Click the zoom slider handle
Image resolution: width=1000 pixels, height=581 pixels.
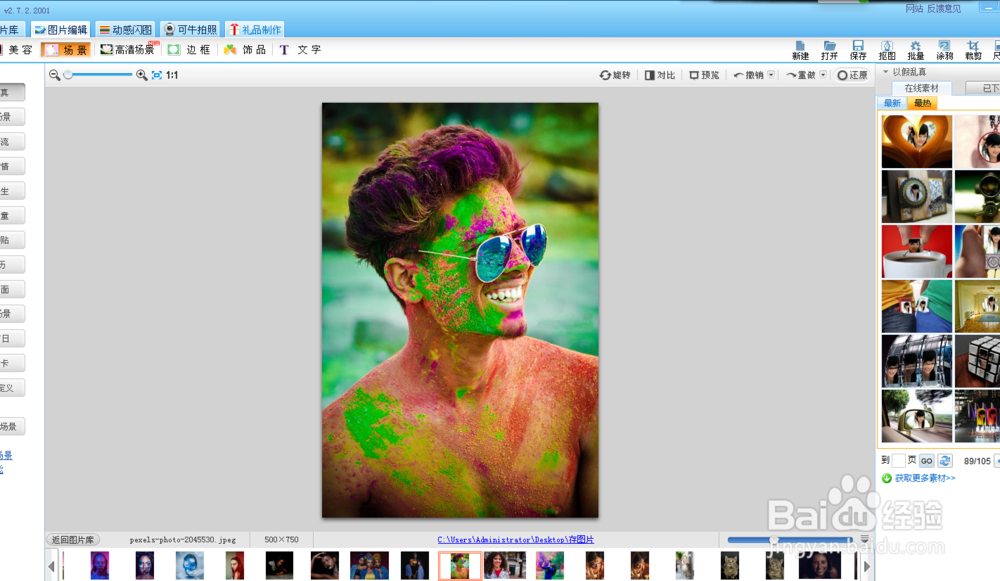68,75
